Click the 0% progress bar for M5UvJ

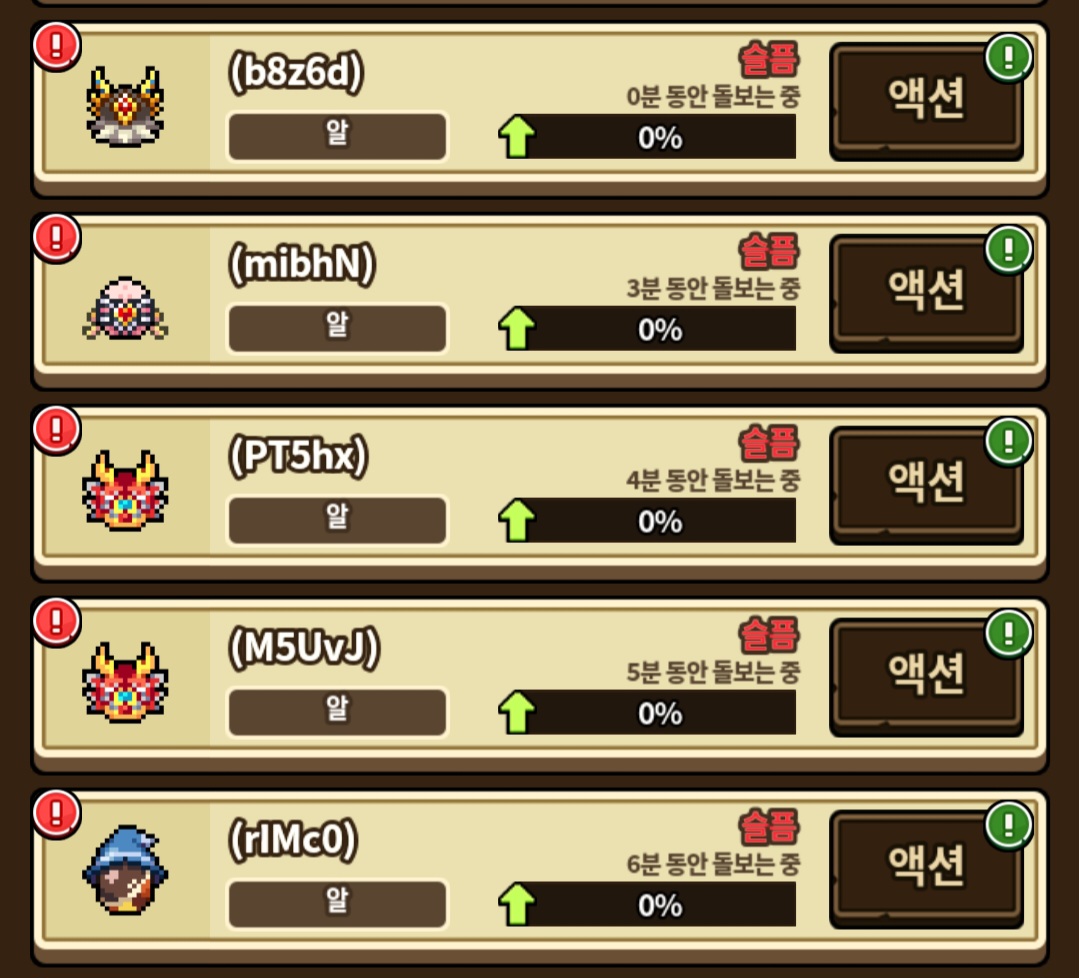(659, 713)
